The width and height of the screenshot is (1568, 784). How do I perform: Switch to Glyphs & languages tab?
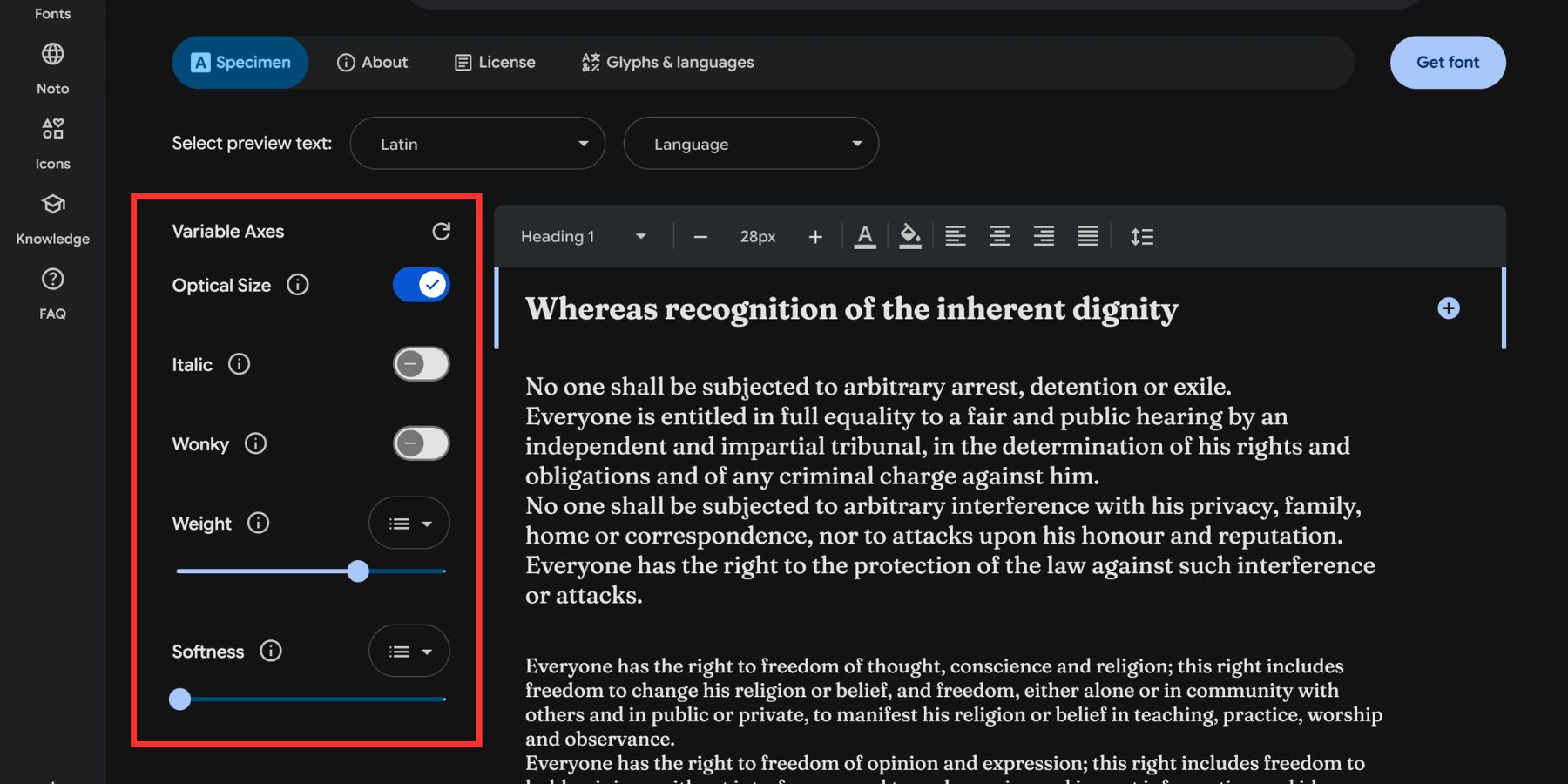click(x=668, y=63)
